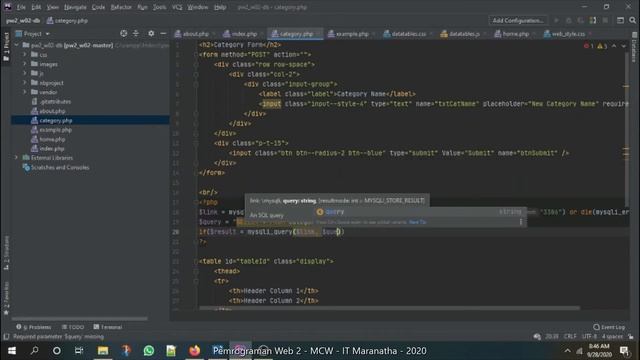Switch to the index.php editor tab
This screenshot has width=640, height=360.
pos(243,34)
